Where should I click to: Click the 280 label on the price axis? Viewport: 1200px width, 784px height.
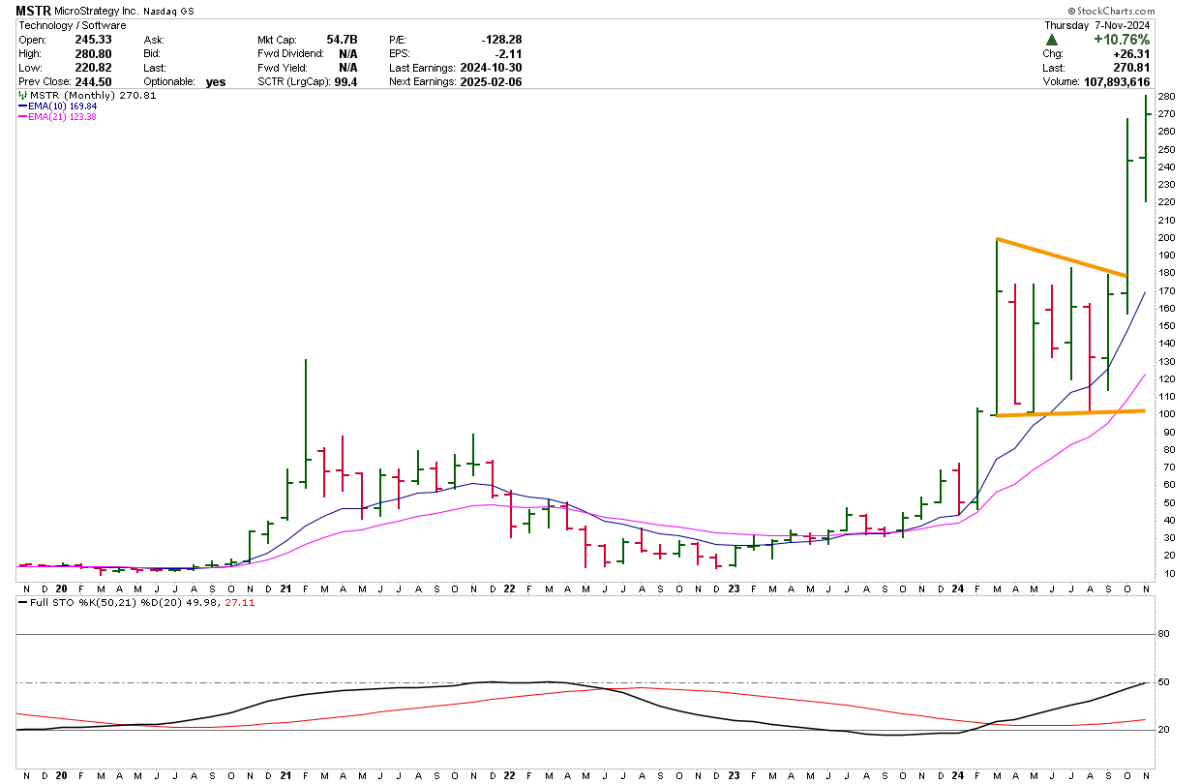pos(1165,97)
